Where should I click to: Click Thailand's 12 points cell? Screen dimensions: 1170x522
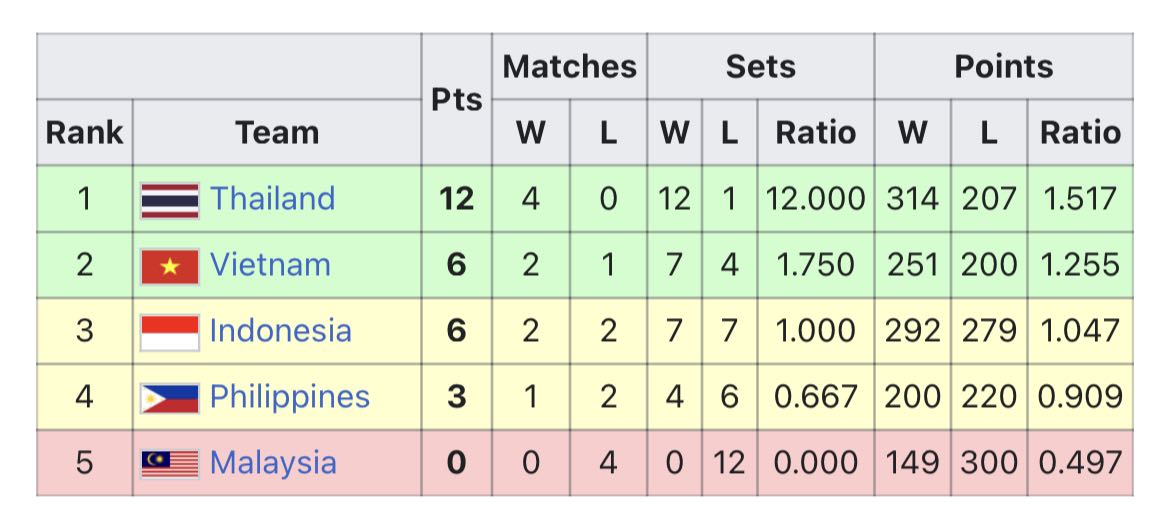456,199
